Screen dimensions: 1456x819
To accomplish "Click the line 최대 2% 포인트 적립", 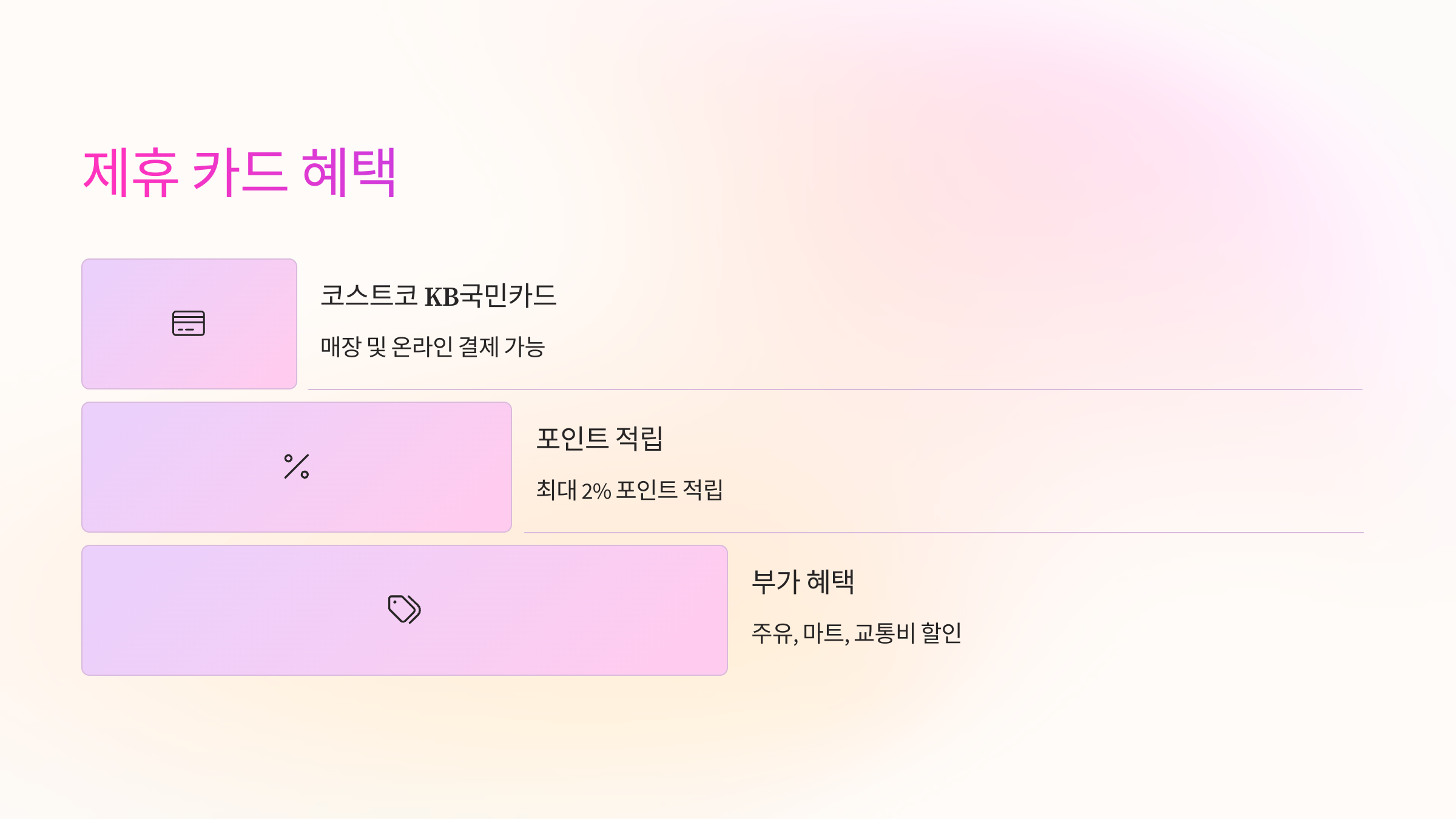I will (629, 490).
